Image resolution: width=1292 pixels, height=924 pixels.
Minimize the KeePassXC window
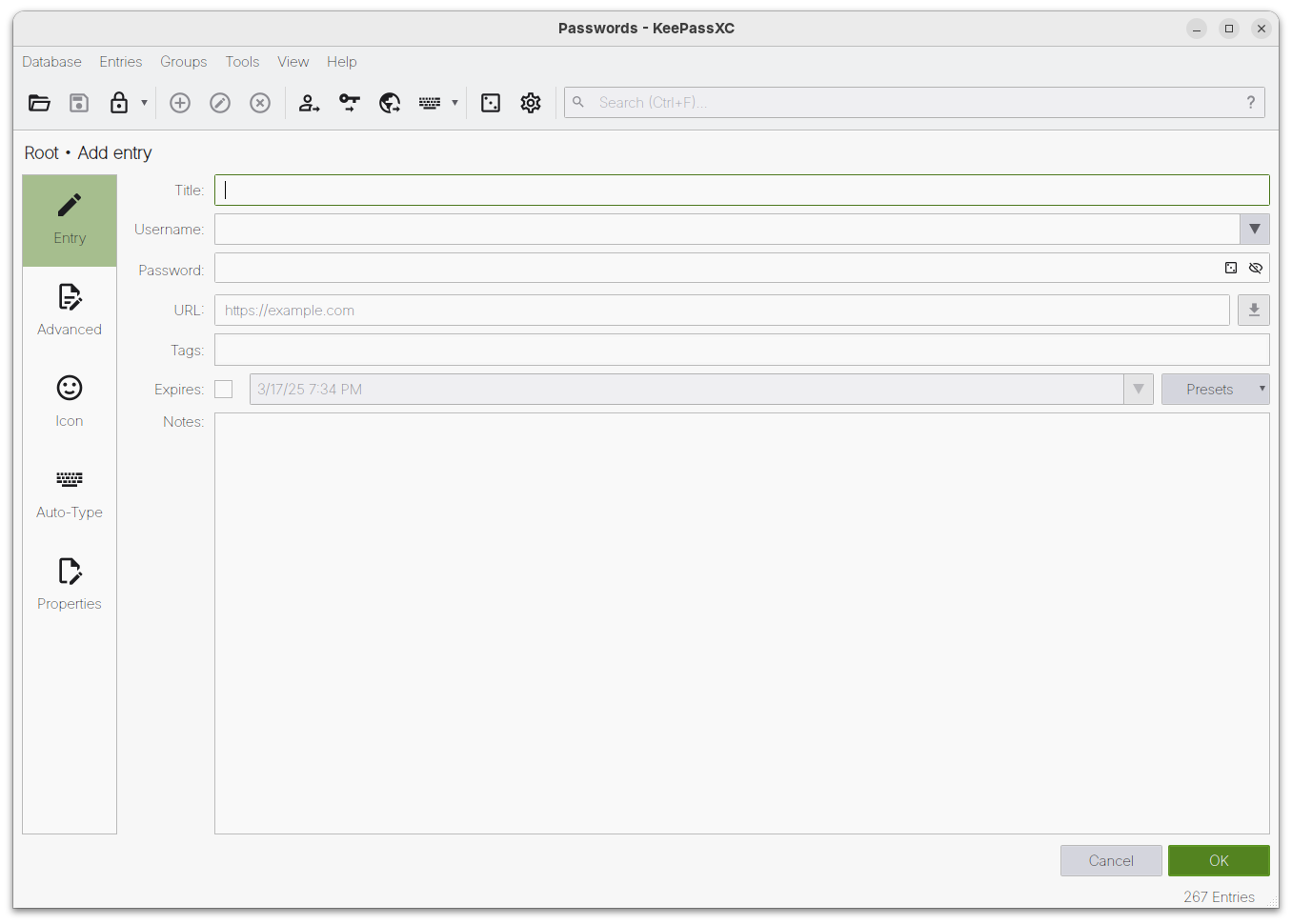[x=1197, y=29]
